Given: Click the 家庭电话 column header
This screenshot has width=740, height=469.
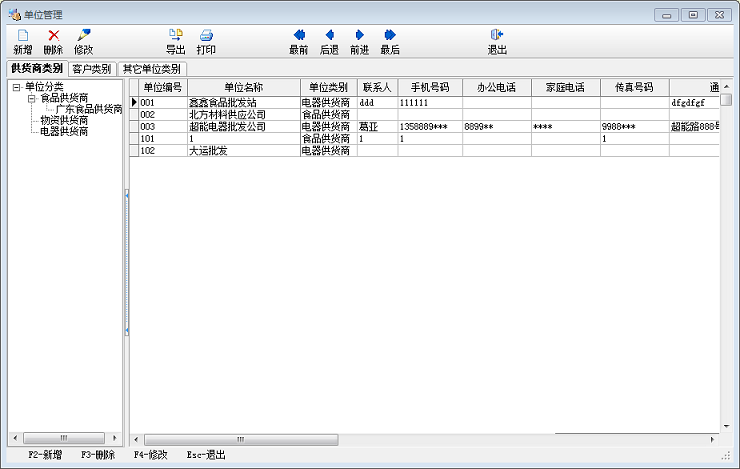Looking at the screenshot, I should (x=565, y=87).
